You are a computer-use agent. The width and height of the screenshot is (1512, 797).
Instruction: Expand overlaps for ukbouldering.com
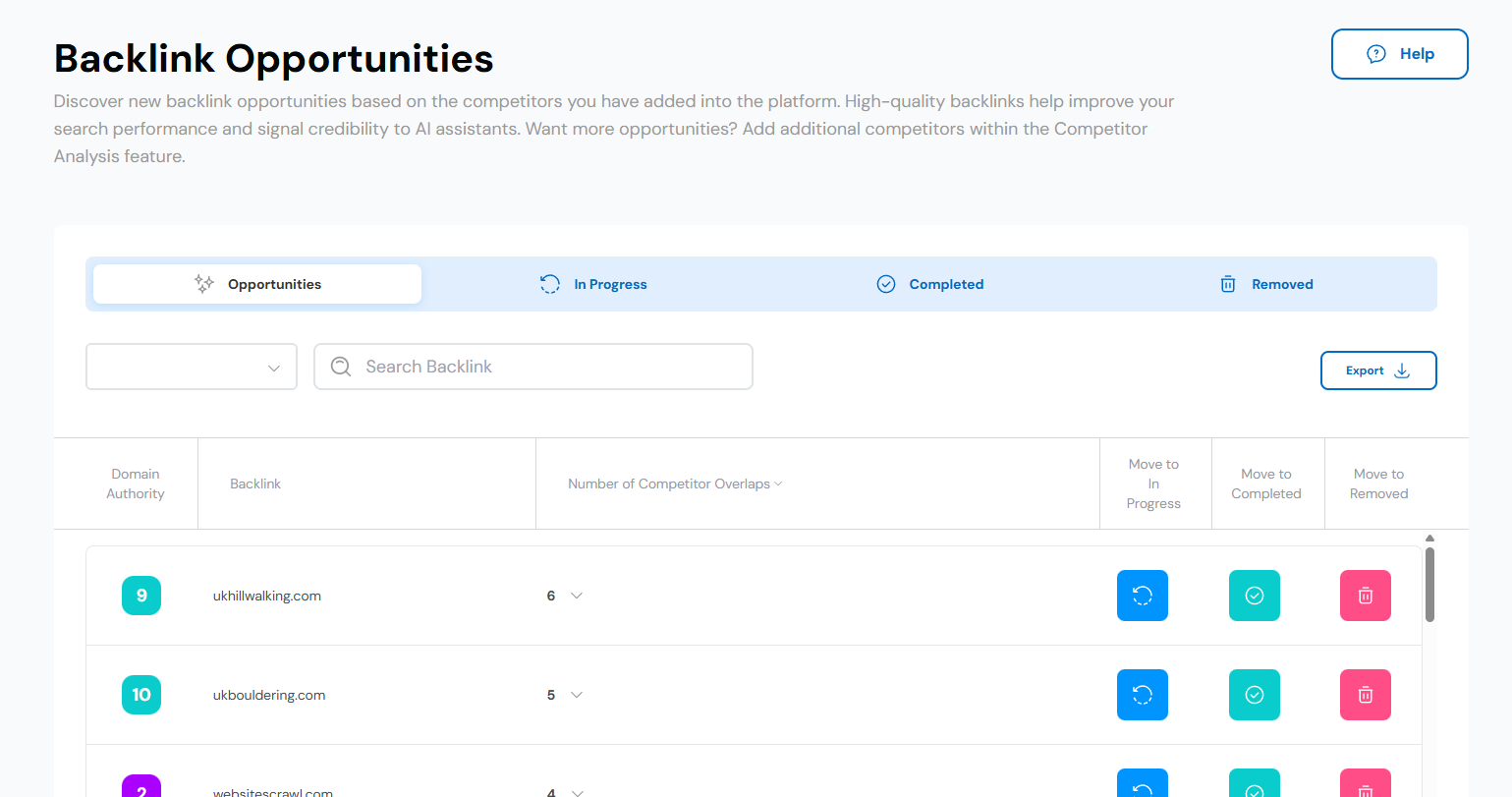click(x=577, y=695)
